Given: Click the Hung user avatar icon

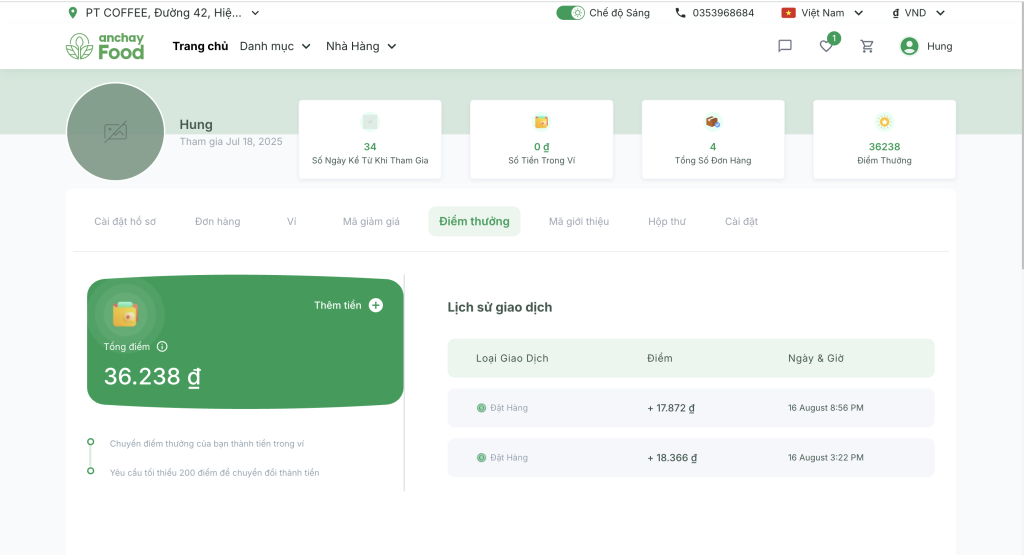Looking at the screenshot, I should (x=909, y=46).
